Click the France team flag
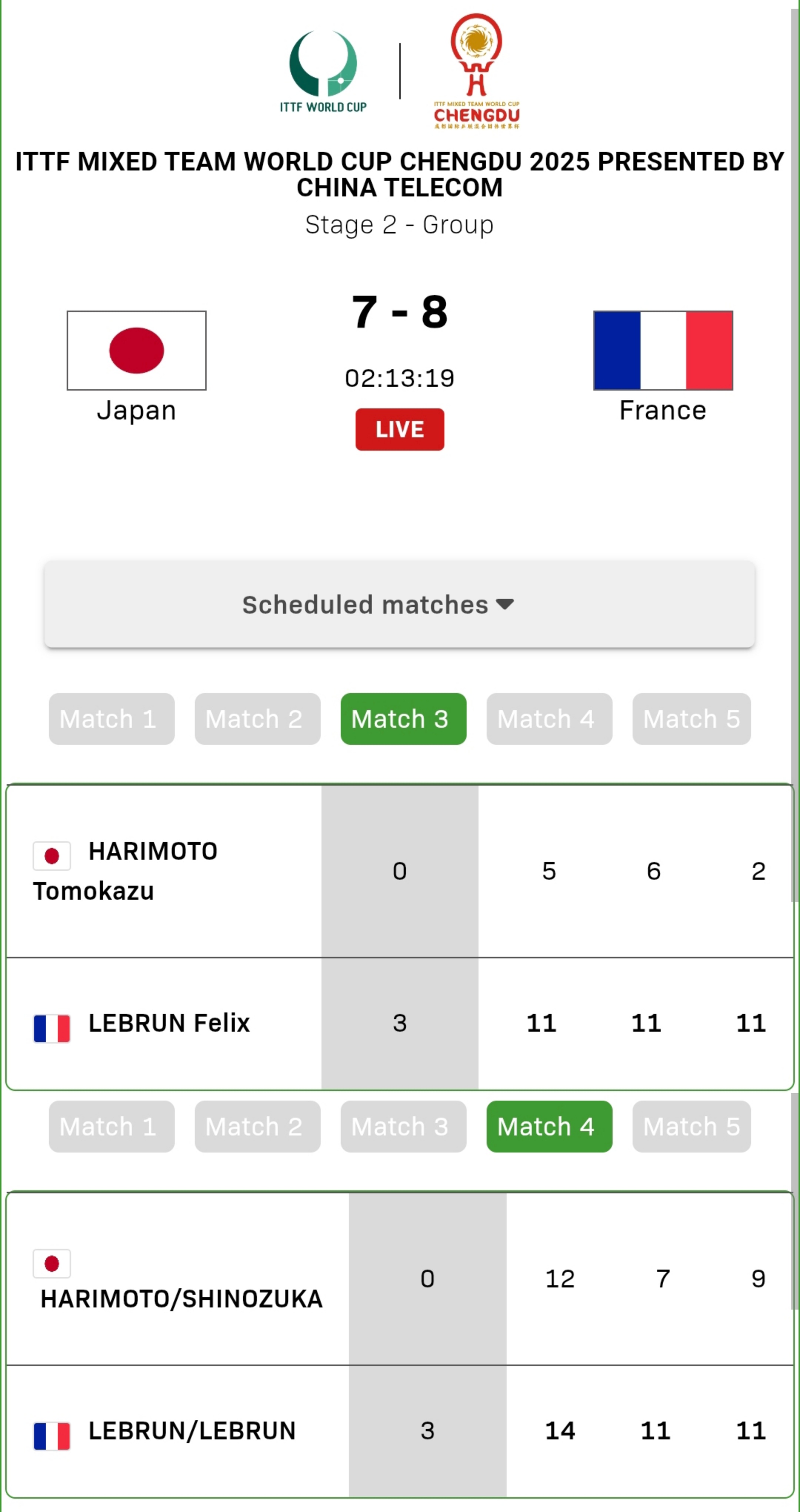Image resolution: width=800 pixels, height=1512 pixels. click(663, 351)
